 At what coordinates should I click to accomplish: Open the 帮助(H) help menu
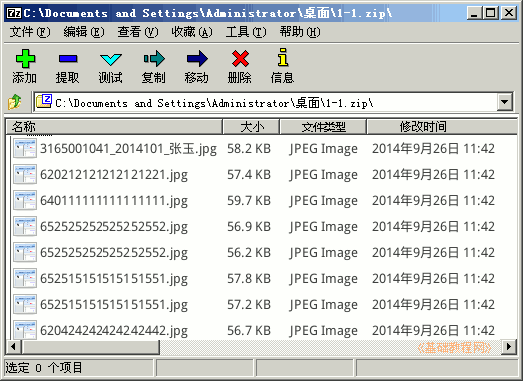[300, 32]
